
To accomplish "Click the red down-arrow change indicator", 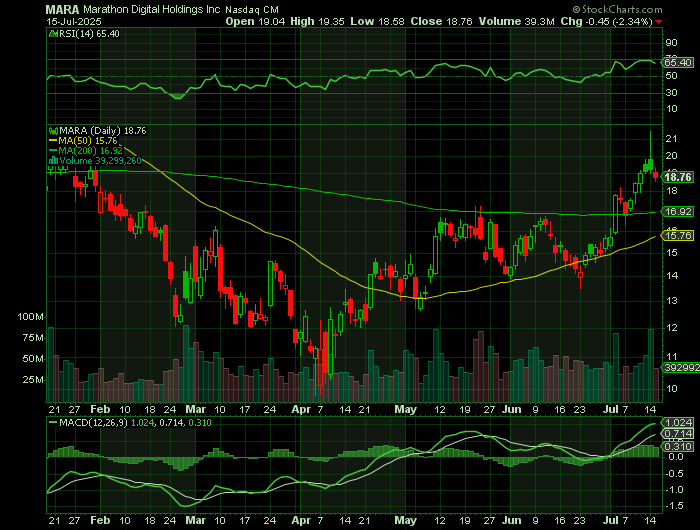I will (x=659, y=22).
